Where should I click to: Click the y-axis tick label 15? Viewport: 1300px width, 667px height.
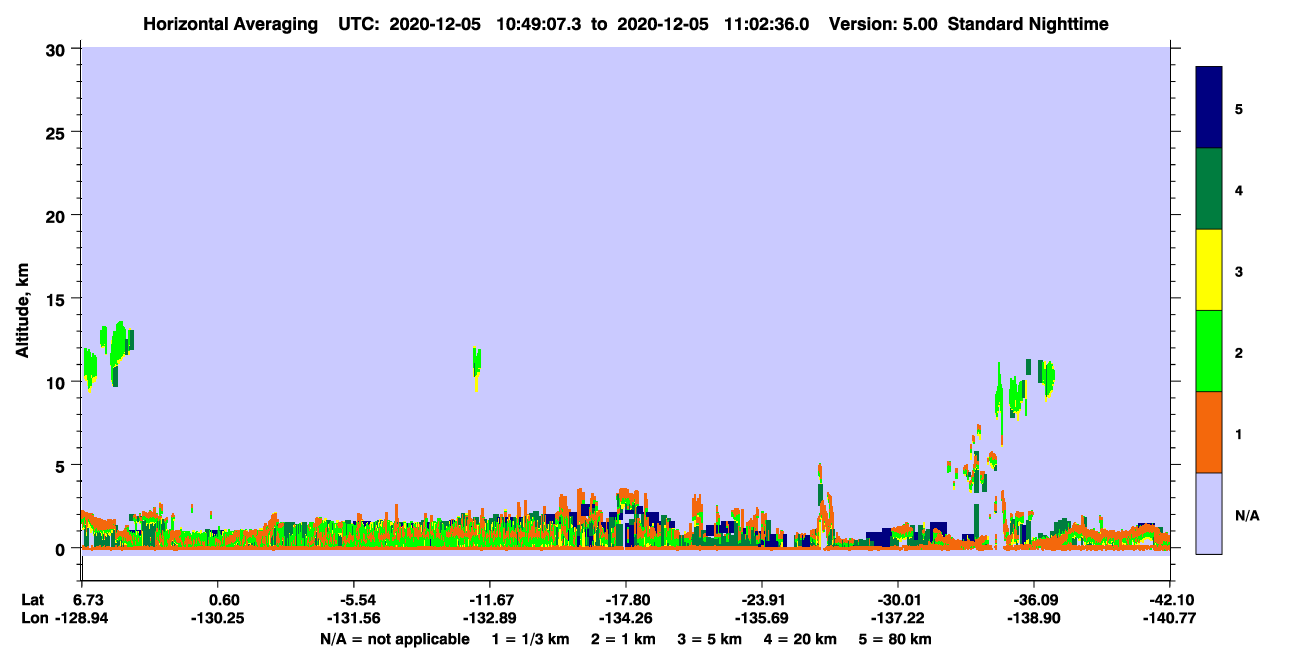pos(58,299)
